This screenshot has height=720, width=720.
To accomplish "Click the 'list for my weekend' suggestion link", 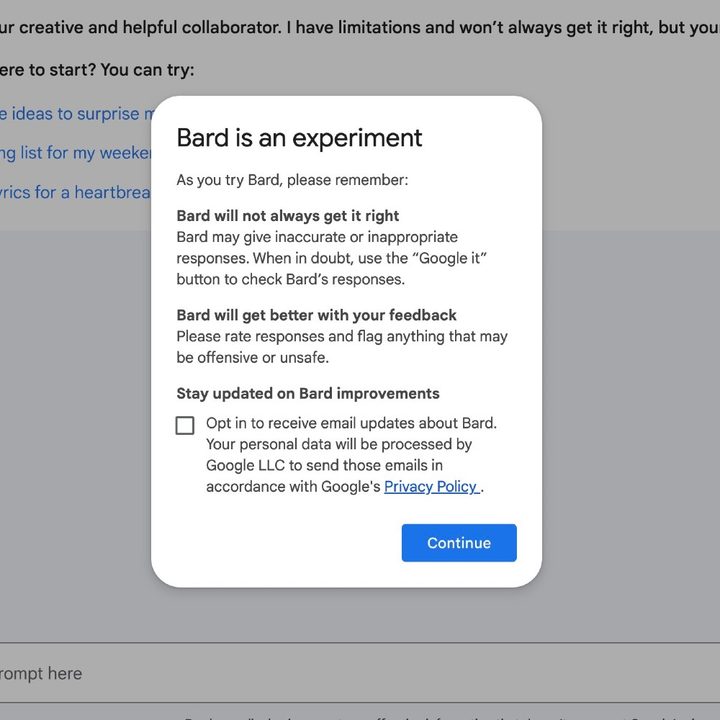I will tap(76, 152).
